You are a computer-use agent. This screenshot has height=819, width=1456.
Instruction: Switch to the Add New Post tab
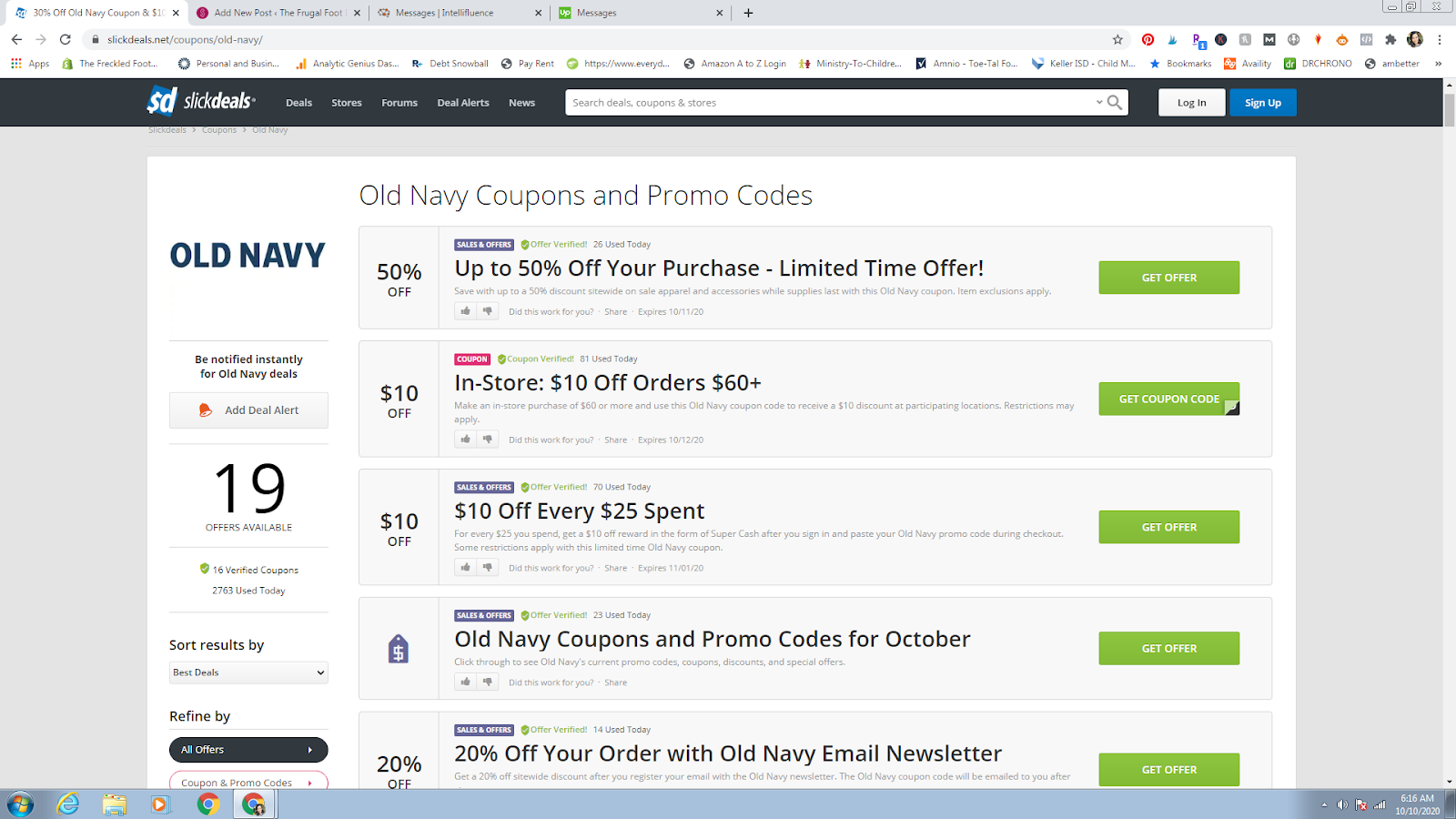pos(278,13)
